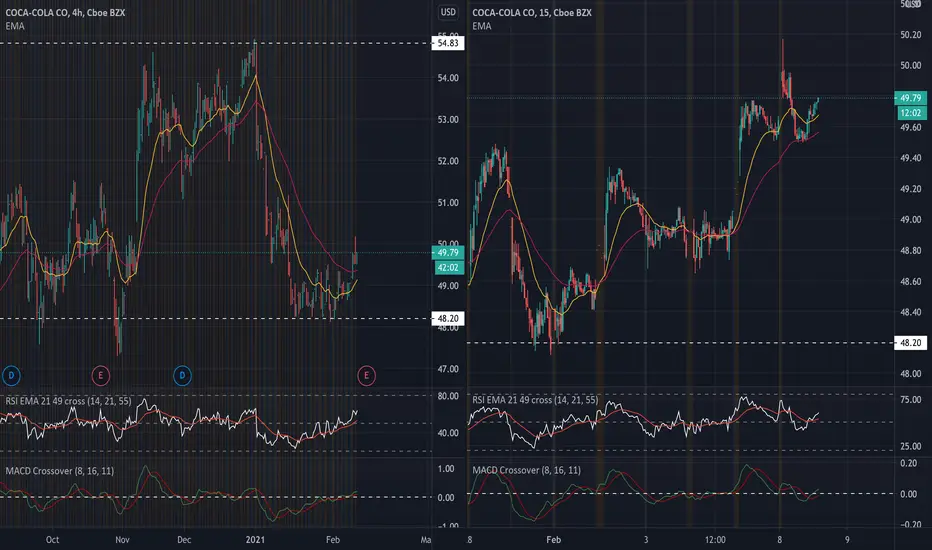Image resolution: width=932 pixels, height=550 pixels.
Task: Click 1.00 on the 4h MACD scale
Action: pyautogui.click(x=446, y=469)
